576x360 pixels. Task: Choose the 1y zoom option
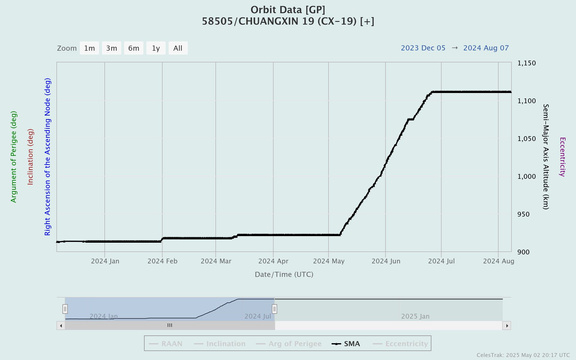[156, 48]
